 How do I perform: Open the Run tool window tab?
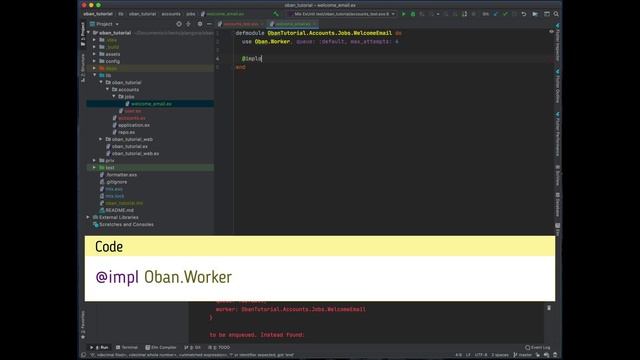[99, 347]
